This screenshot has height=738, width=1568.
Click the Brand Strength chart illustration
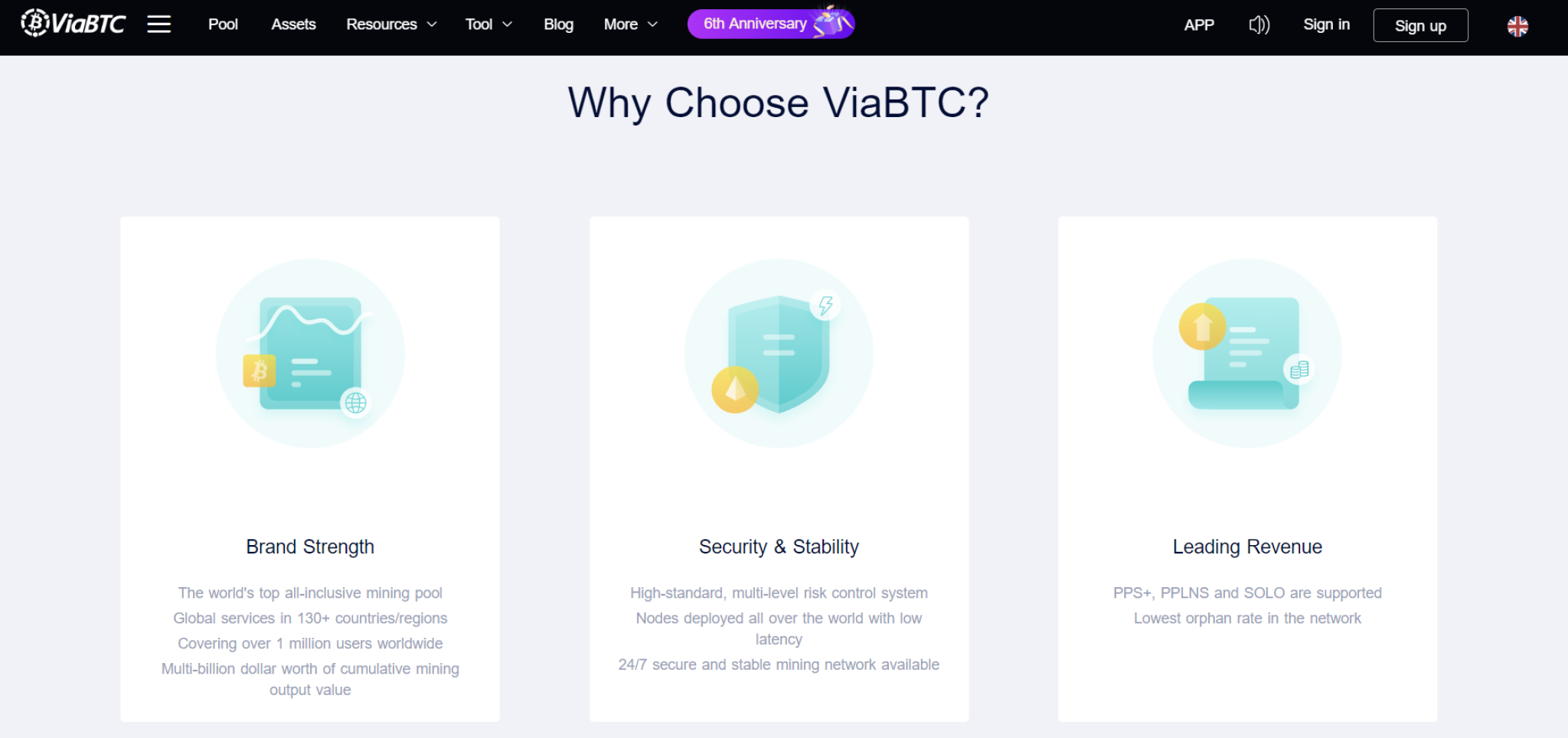(x=309, y=354)
